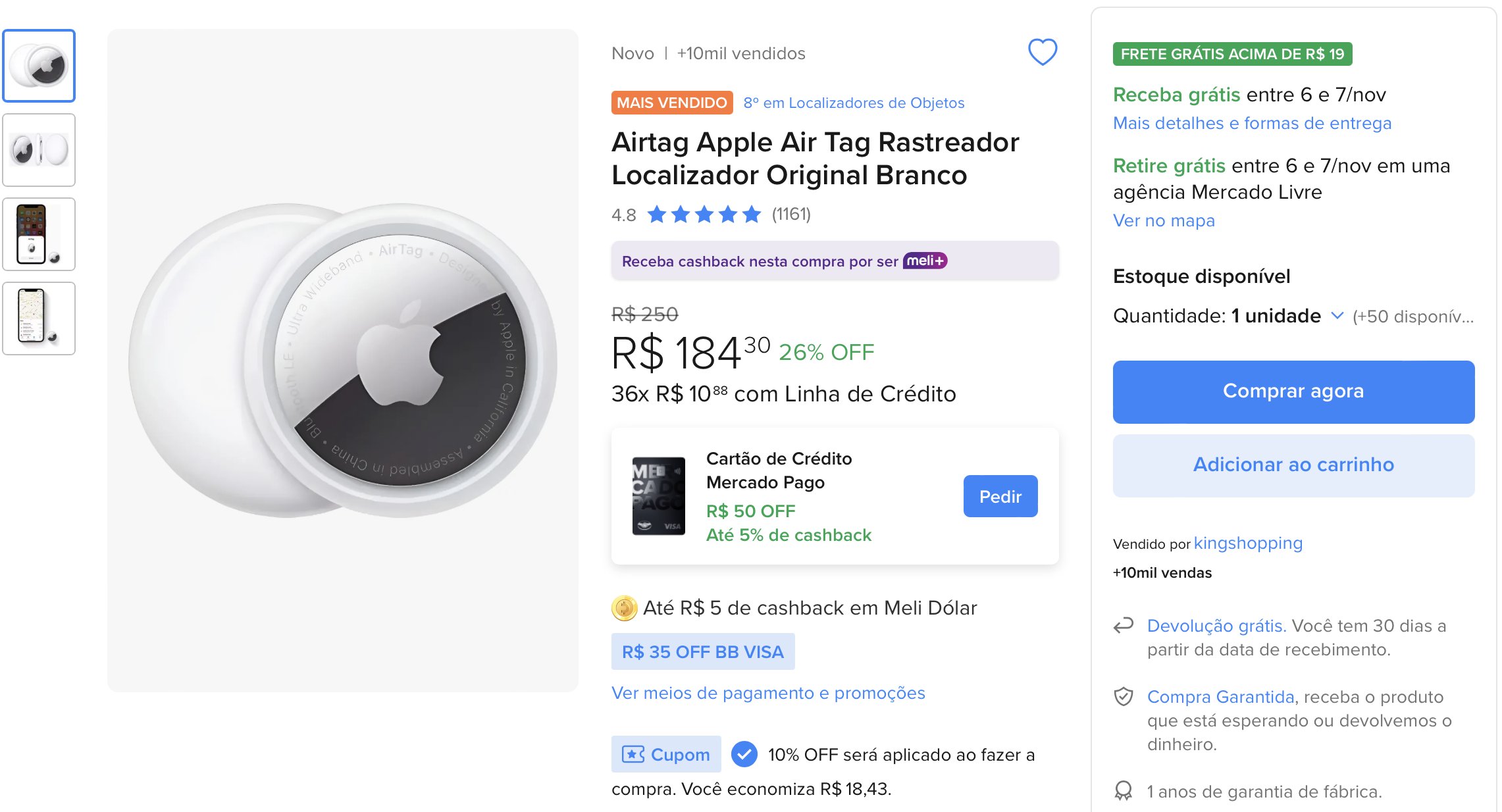Click the heart favorite icon
Image resolution: width=1502 pixels, height=812 pixels.
tap(1043, 52)
